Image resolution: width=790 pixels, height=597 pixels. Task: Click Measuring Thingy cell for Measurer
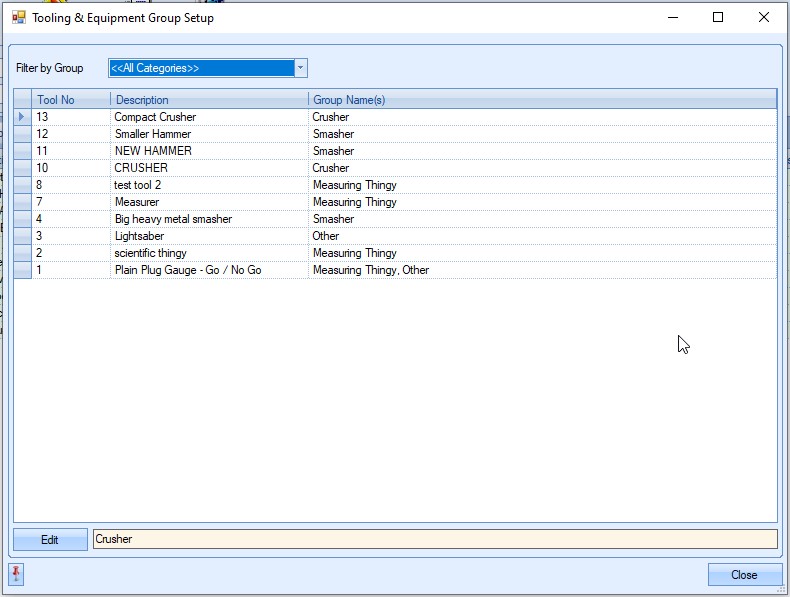[354, 202]
